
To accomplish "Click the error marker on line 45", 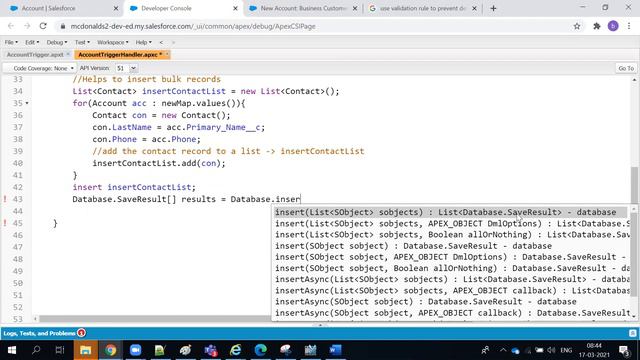I will (5, 223).
